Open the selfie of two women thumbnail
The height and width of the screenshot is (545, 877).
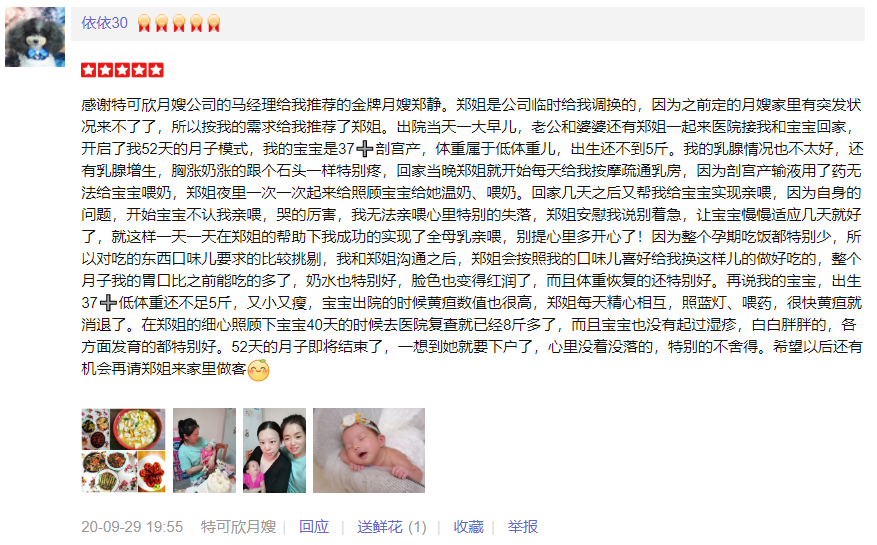275,450
